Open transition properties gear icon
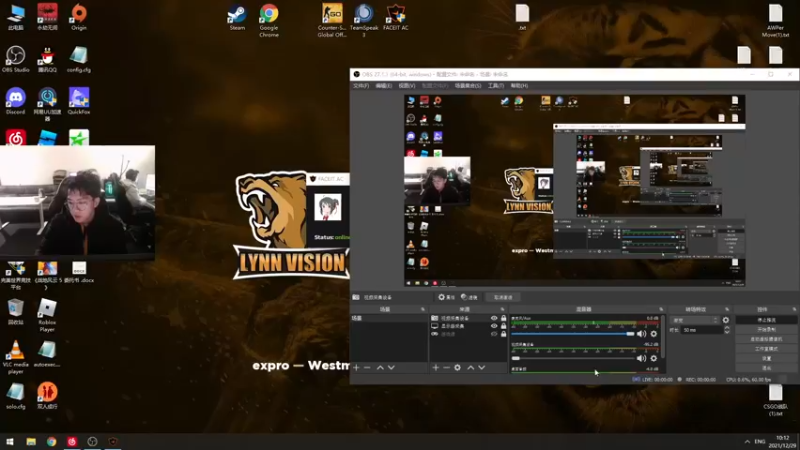The image size is (800, 450). point(726,320)
